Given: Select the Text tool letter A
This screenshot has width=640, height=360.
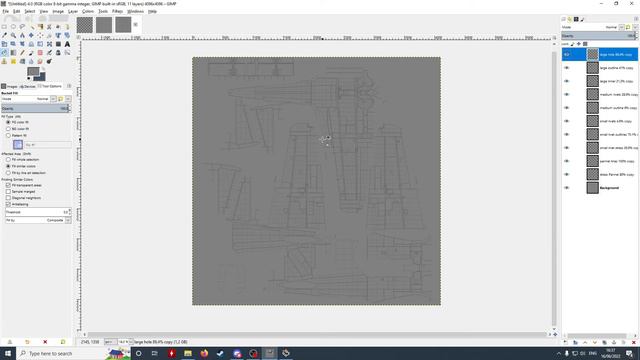Looking at the screenshot, I should pyautogui.click(x=67, y=44).
